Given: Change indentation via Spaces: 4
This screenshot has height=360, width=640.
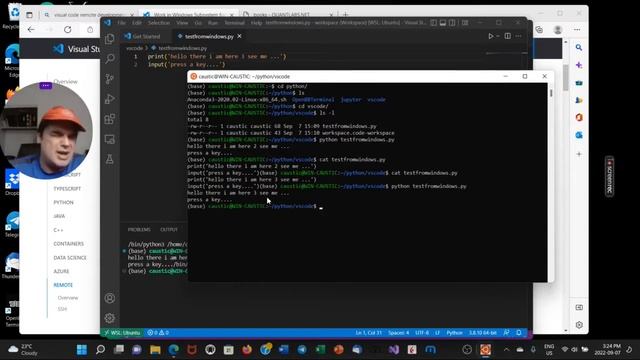Looking at the screenshot, I should pos(398,333).
